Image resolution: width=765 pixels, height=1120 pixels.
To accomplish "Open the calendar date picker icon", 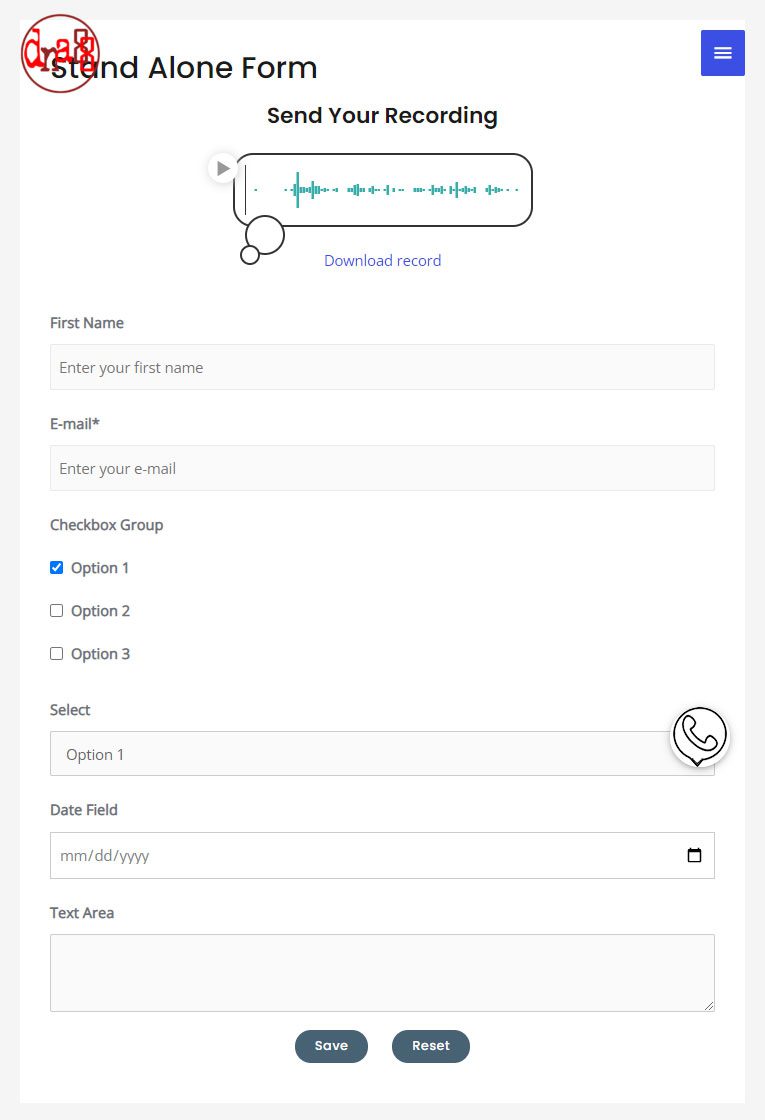I will tap(694, 855).
